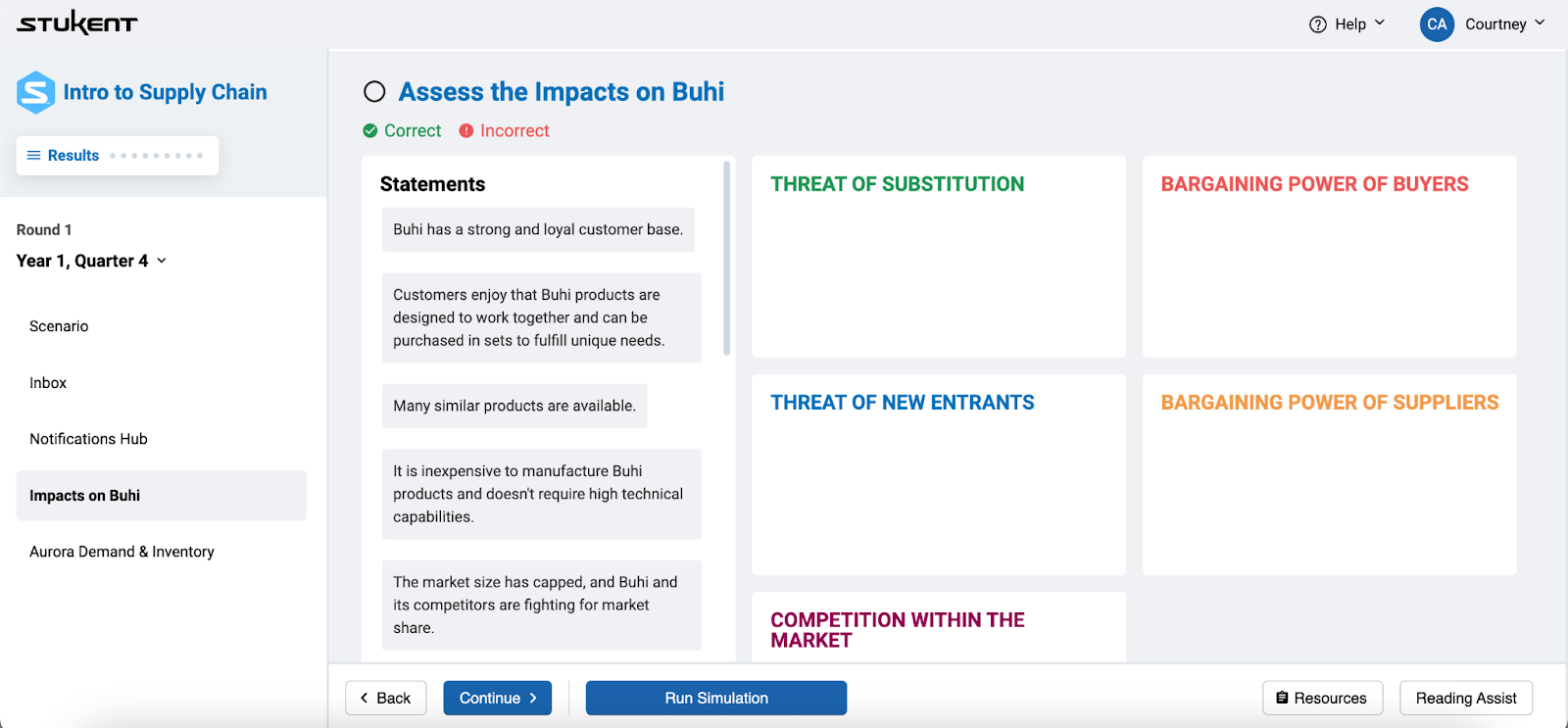
Task: Click the Threat of Substitution drop zone
Action: tap(939, 257)
